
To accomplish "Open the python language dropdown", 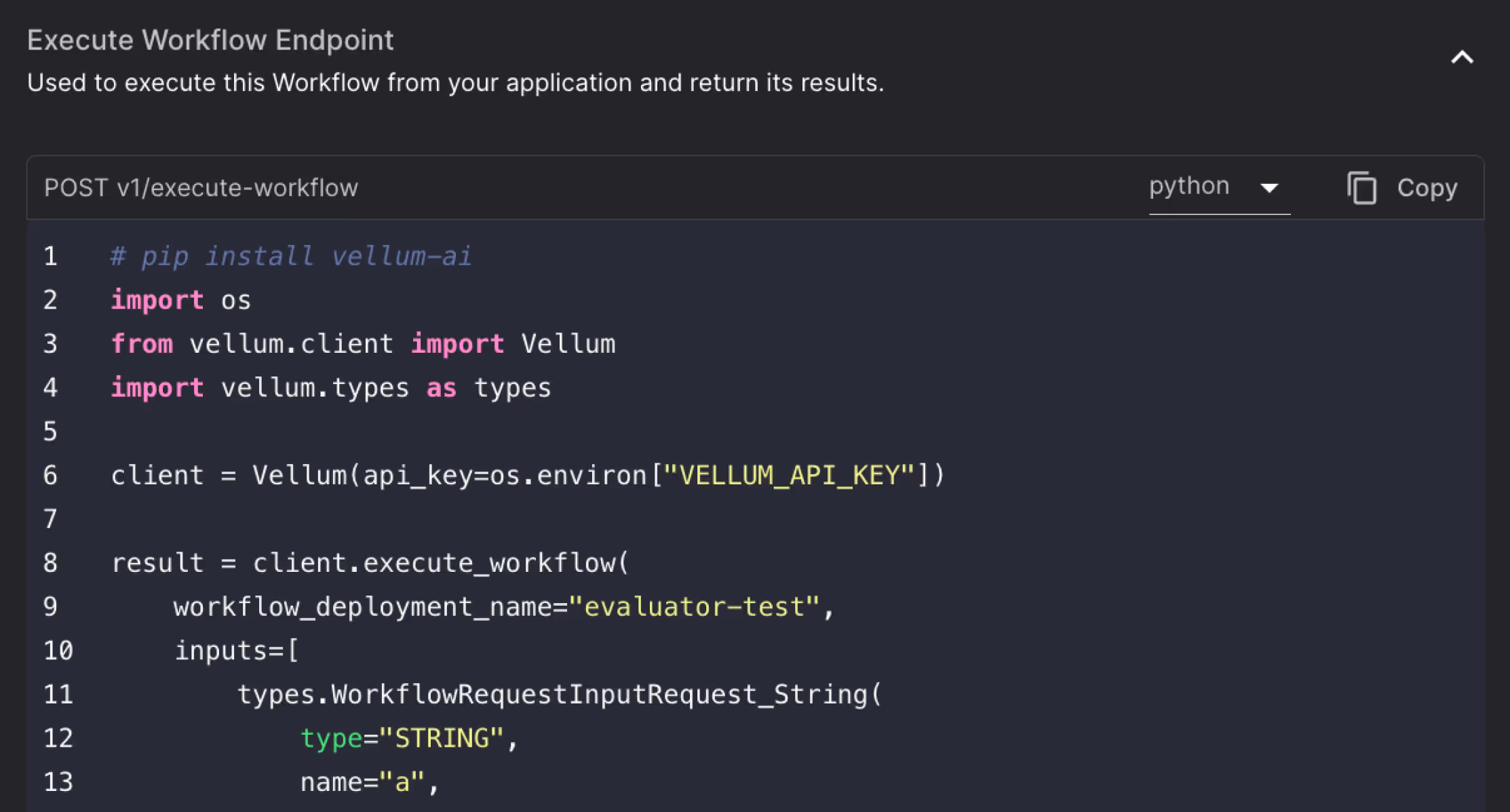I will pos(1219,187).
